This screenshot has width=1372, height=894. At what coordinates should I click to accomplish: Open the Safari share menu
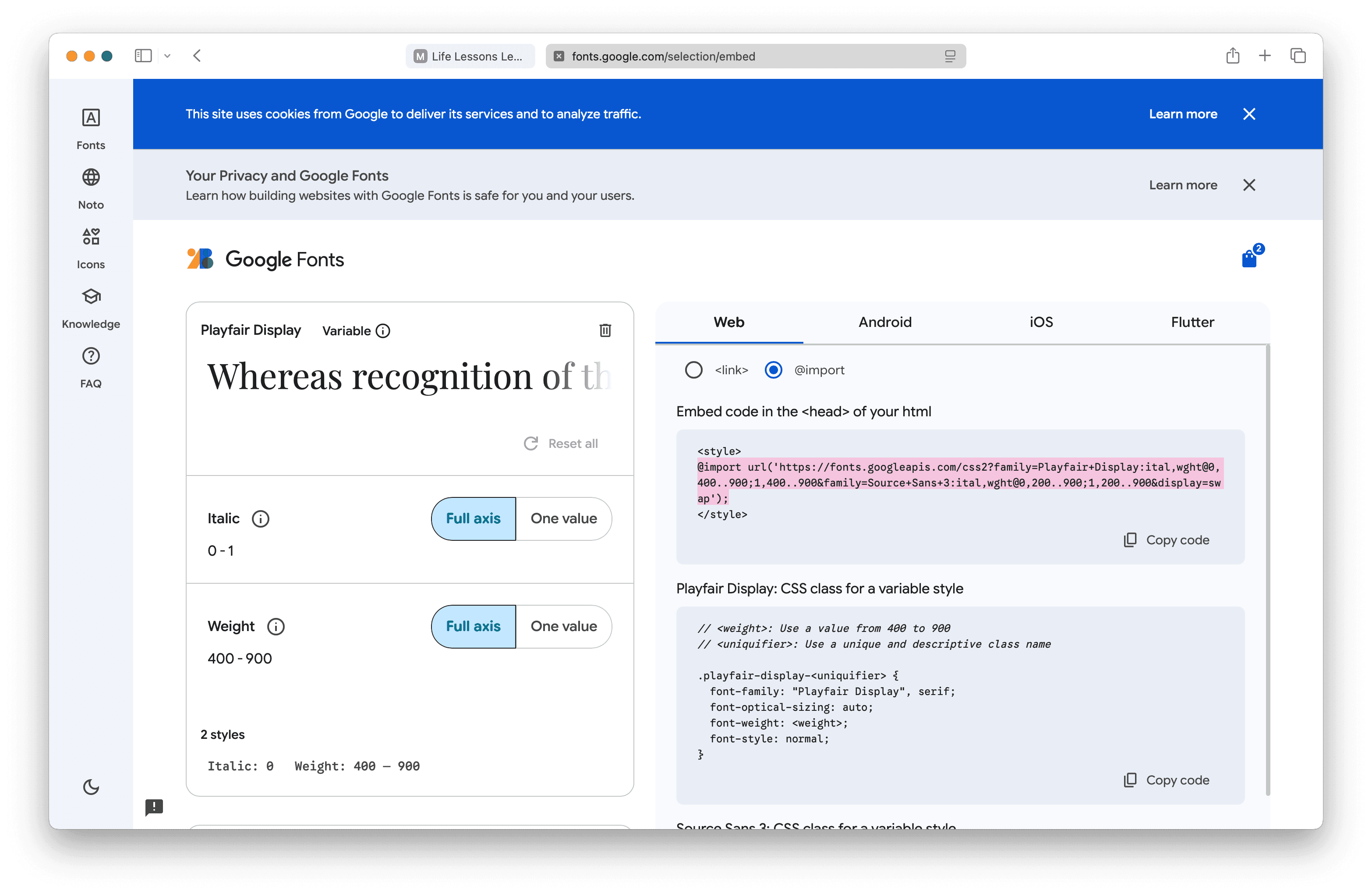[1233, 56]
